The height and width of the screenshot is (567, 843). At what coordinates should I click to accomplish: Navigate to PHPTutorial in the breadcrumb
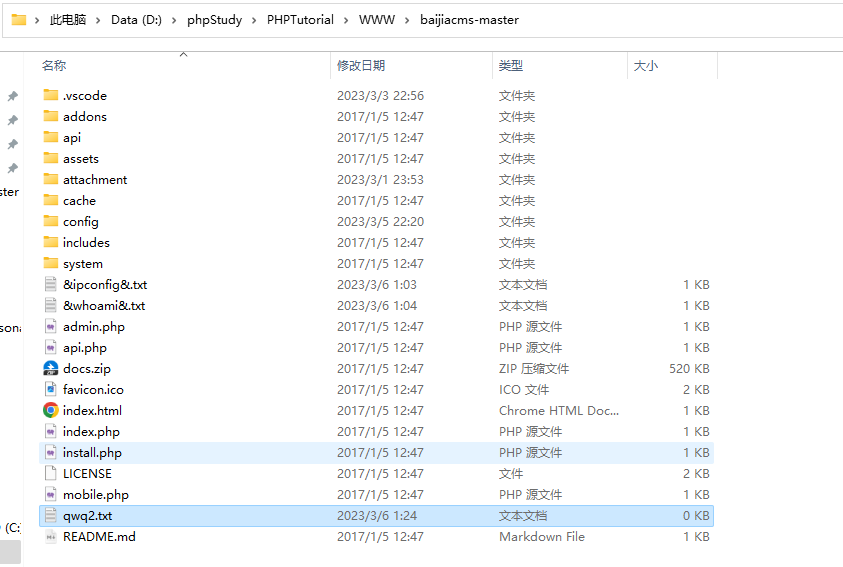pyautogui.click(x=300, y=20)
